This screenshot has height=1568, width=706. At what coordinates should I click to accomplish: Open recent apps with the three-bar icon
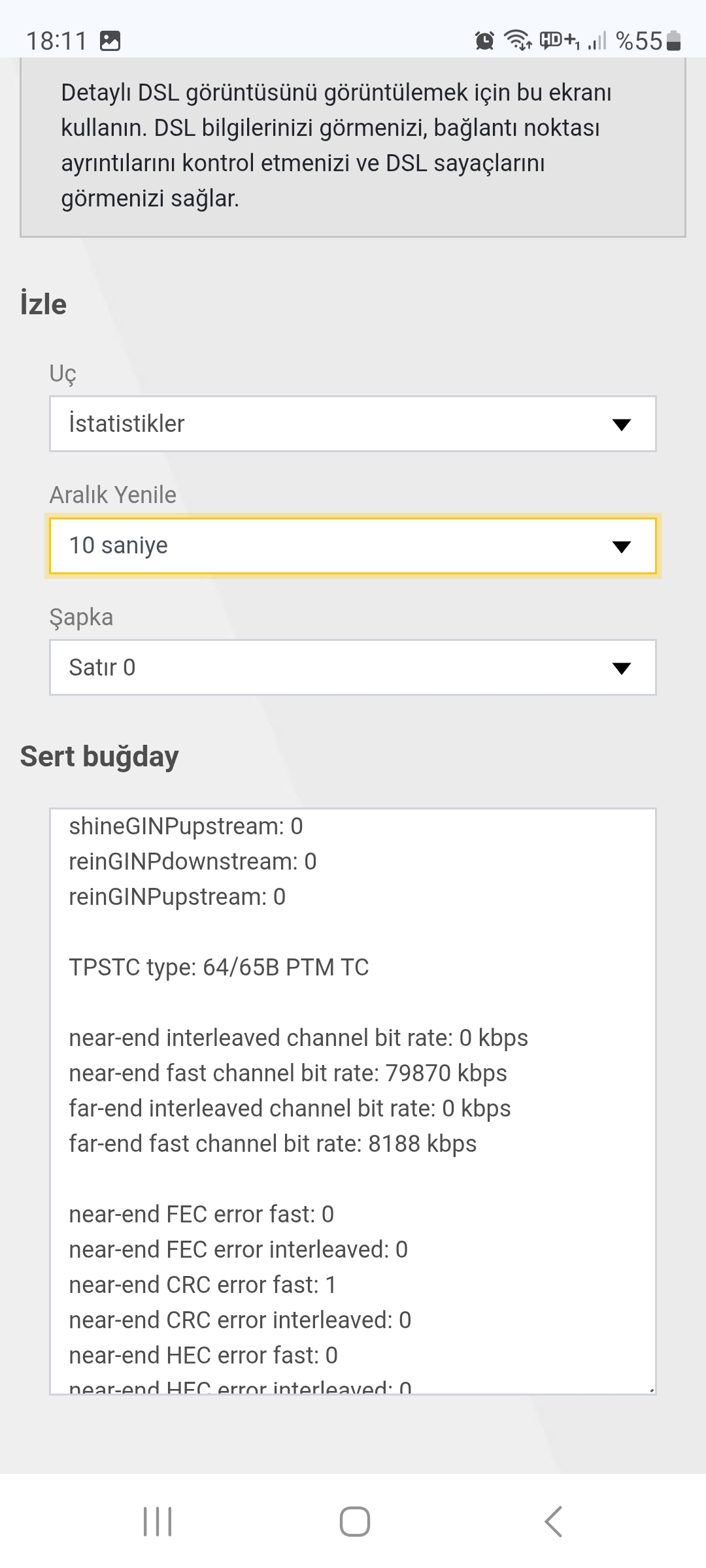click(x=158, y=1522)
